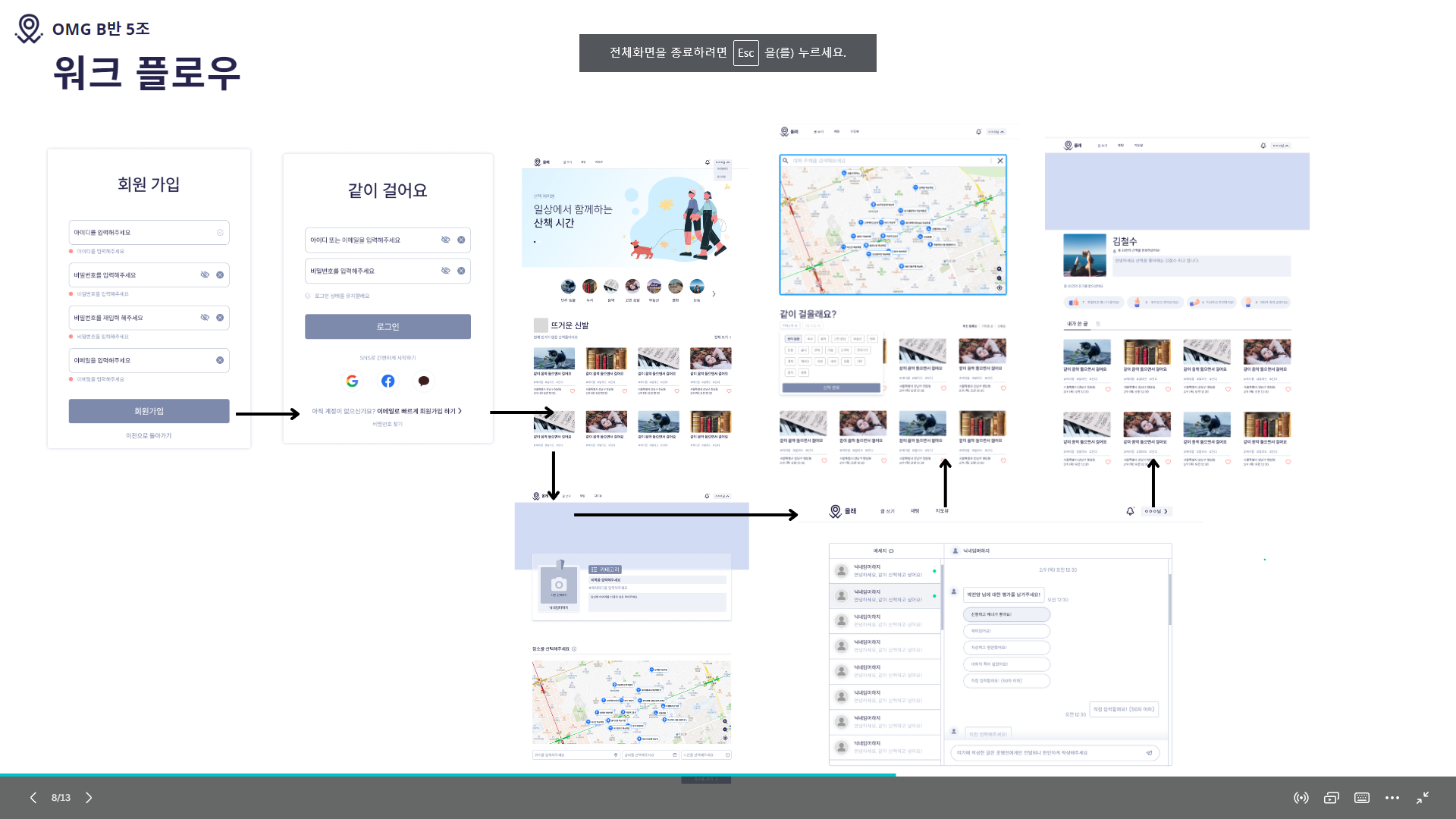Click the Facebook login icon
Image resolution: width=1456 pixels, height=819 pixels.
[x=388, y=381]
